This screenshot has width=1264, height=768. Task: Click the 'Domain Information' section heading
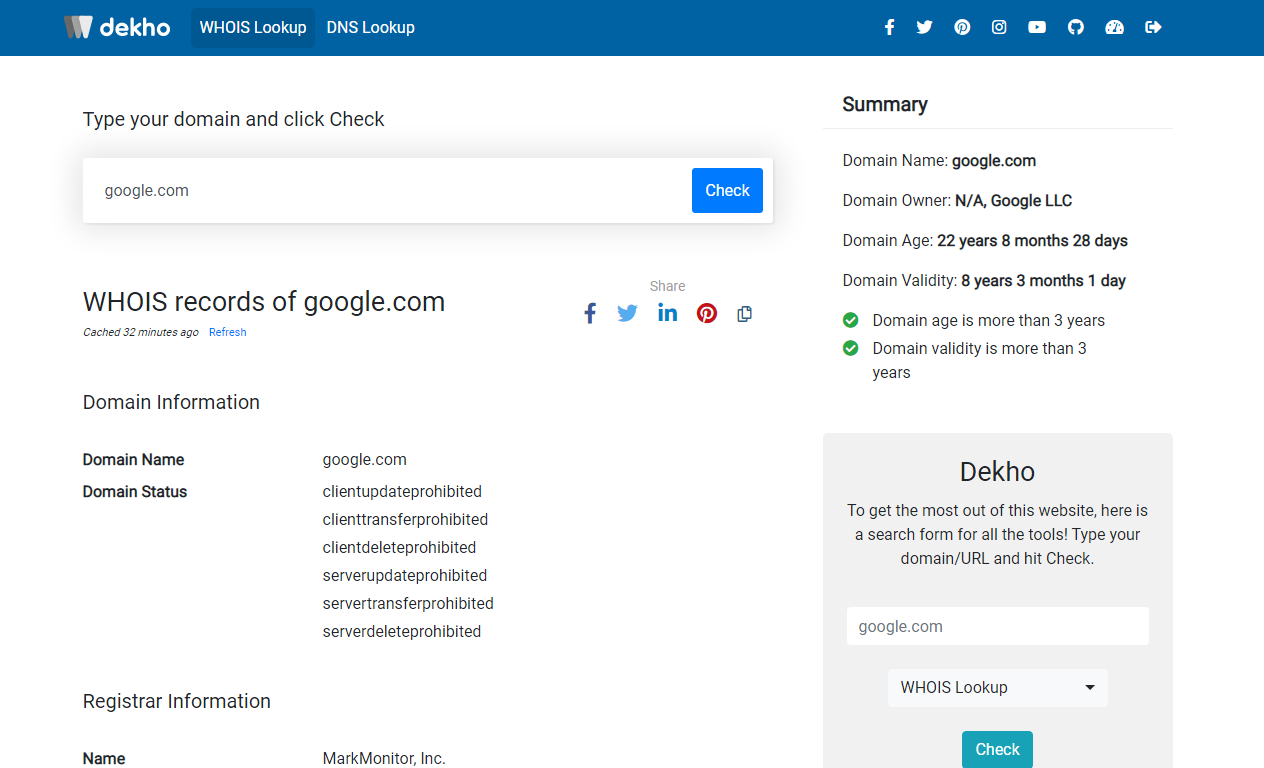pyautogui.click(x=171, y=402)
